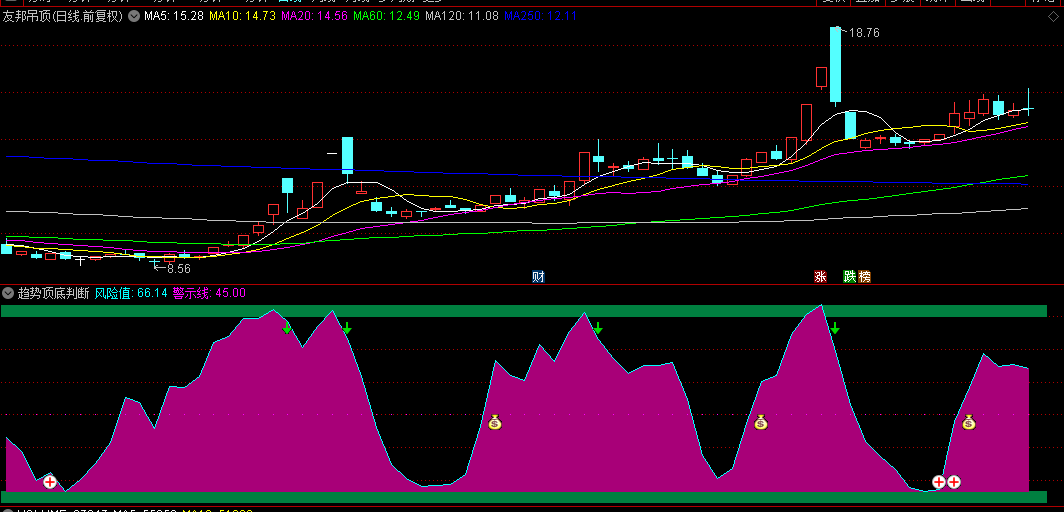
Task: Click the middle money bag buy signal
Action: point(761,422)
